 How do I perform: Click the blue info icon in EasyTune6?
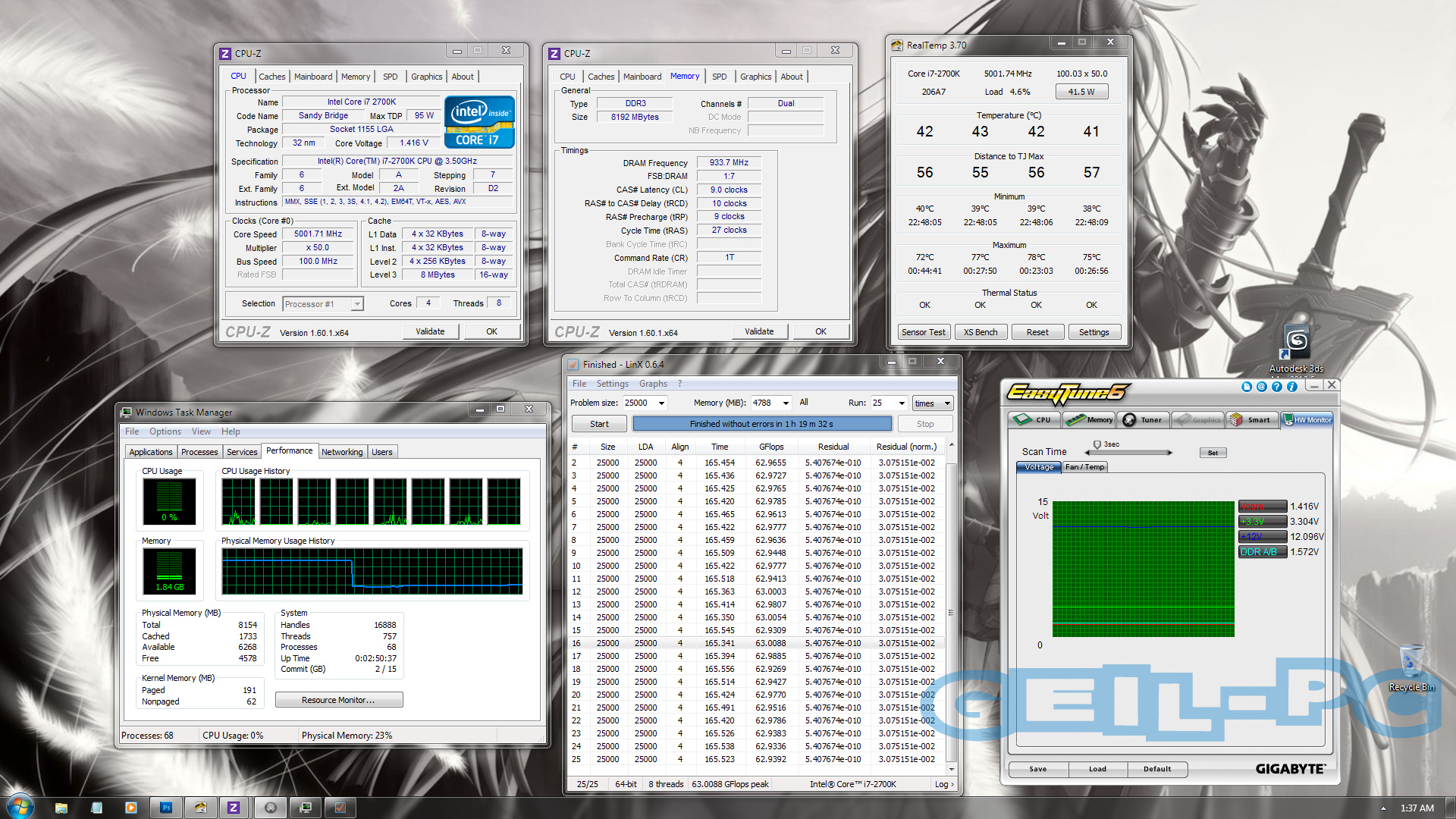1291,387
